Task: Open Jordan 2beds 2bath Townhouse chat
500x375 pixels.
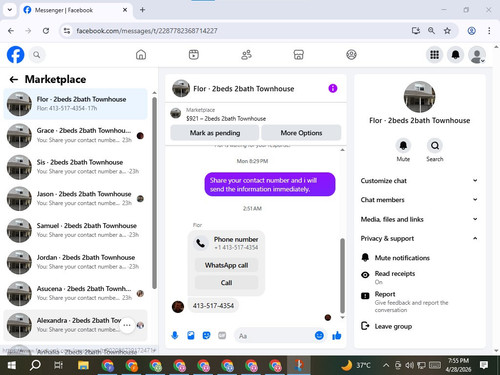Action: click(75, 262)
